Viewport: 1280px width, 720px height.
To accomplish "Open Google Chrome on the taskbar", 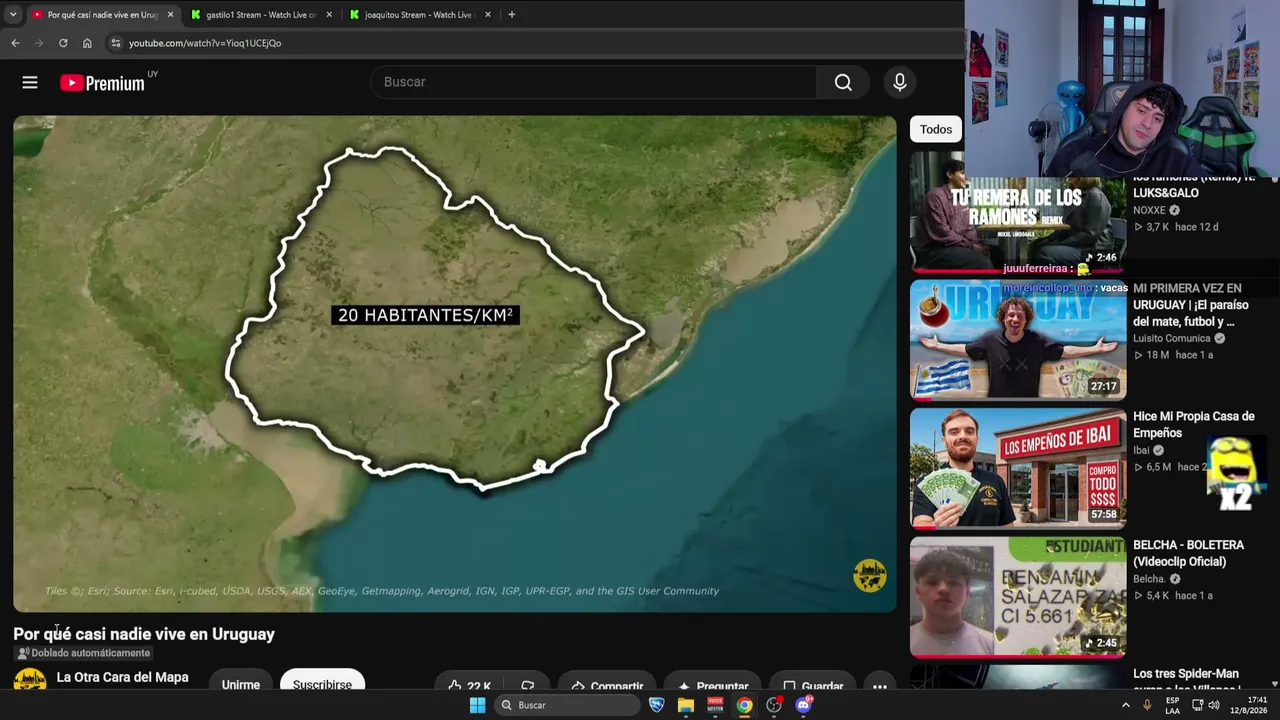I will [744, 705].
